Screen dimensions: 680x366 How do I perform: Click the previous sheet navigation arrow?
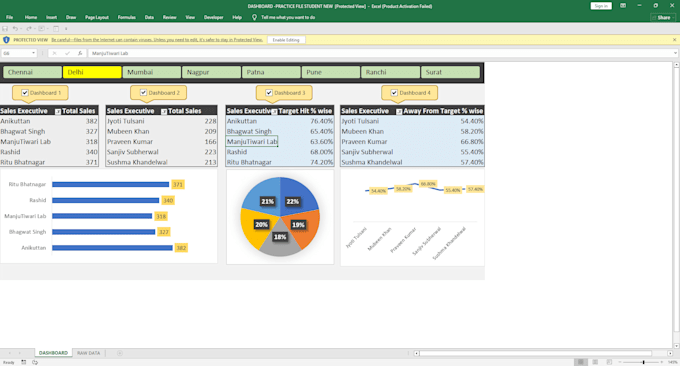click(10, 353)
